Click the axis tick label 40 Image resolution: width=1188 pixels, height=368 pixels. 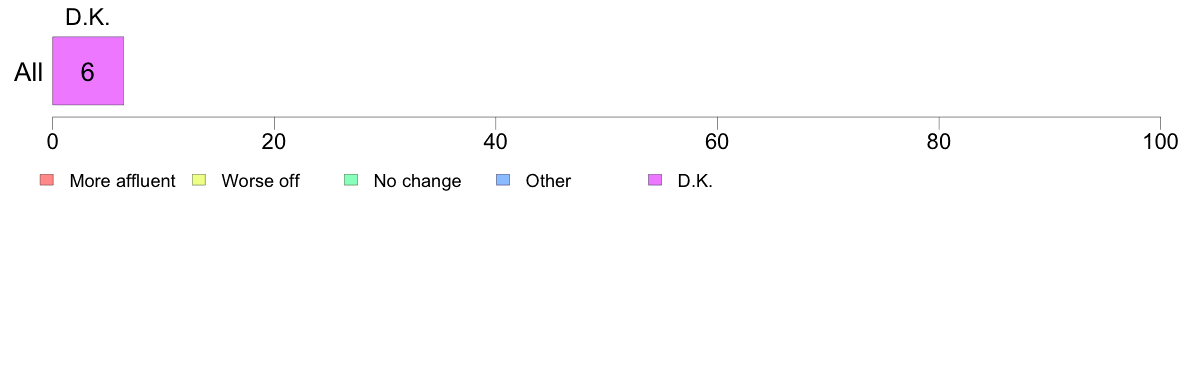click(x=496, y=142)
